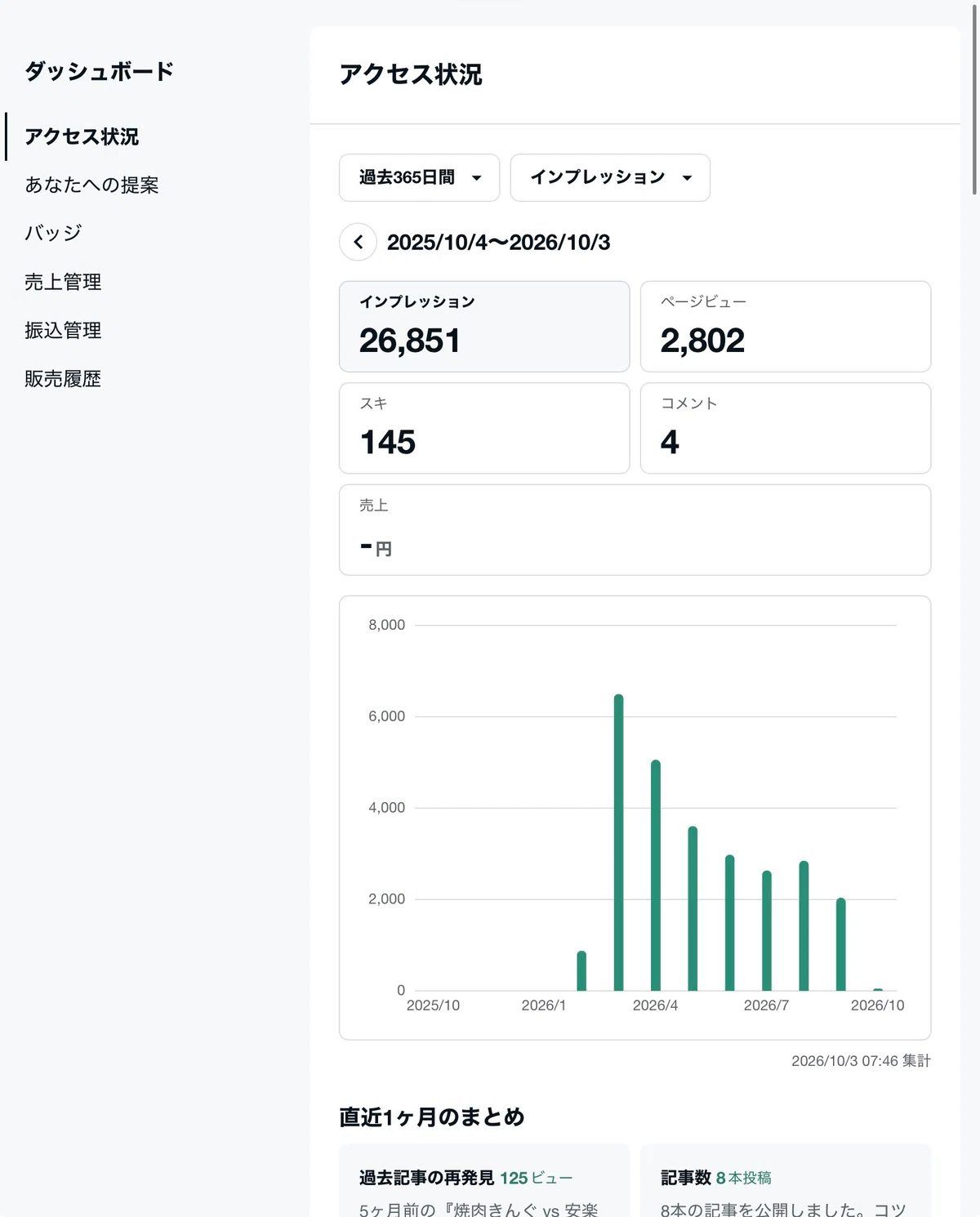980x1217 pixels.
Task: Open アクセス状況 in the sidebar
Action: (x=82, y=136)
